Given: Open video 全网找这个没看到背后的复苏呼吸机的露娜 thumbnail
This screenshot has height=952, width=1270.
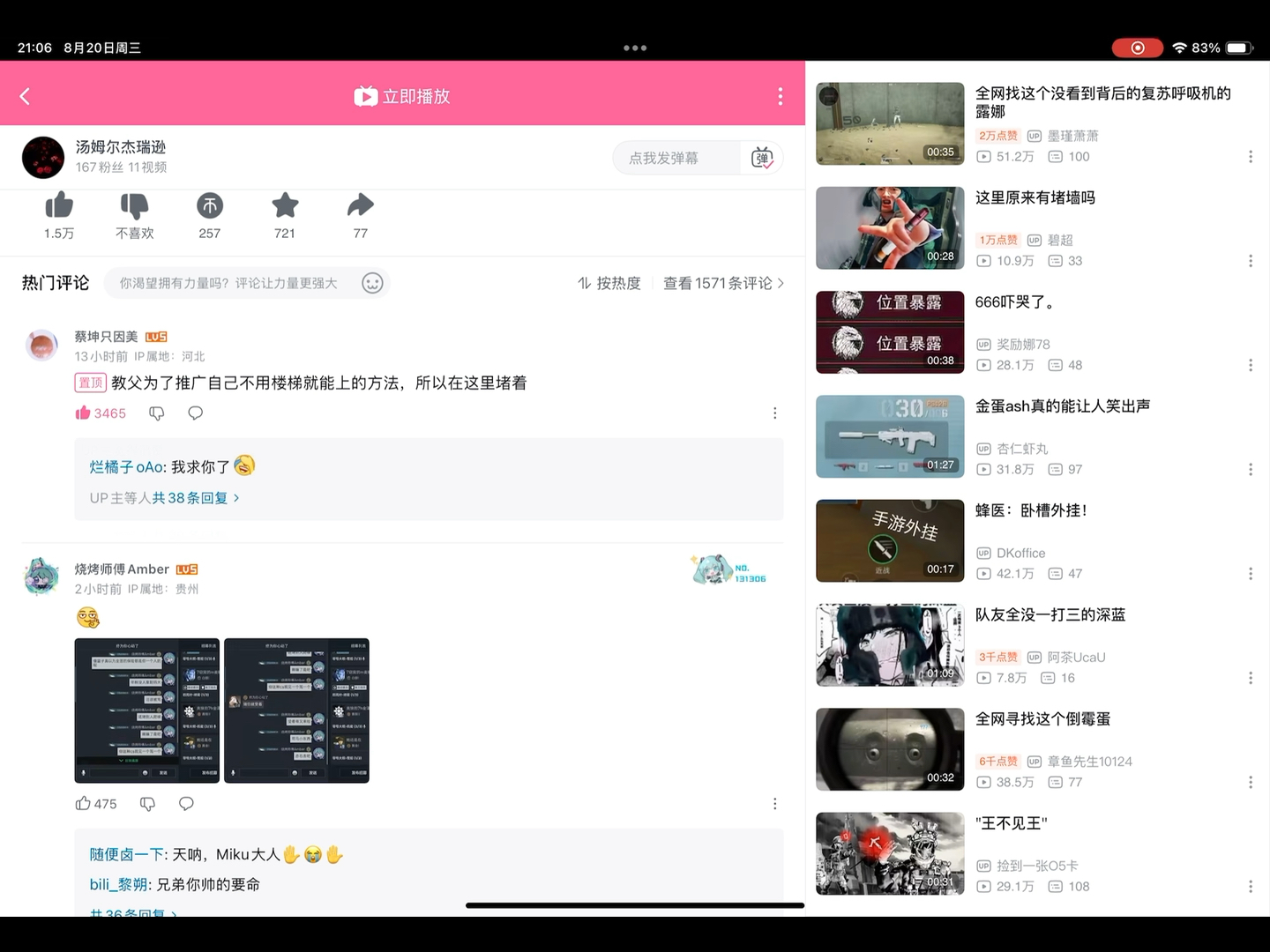Looking at the screenshot, I should click(x=890, y=123).
